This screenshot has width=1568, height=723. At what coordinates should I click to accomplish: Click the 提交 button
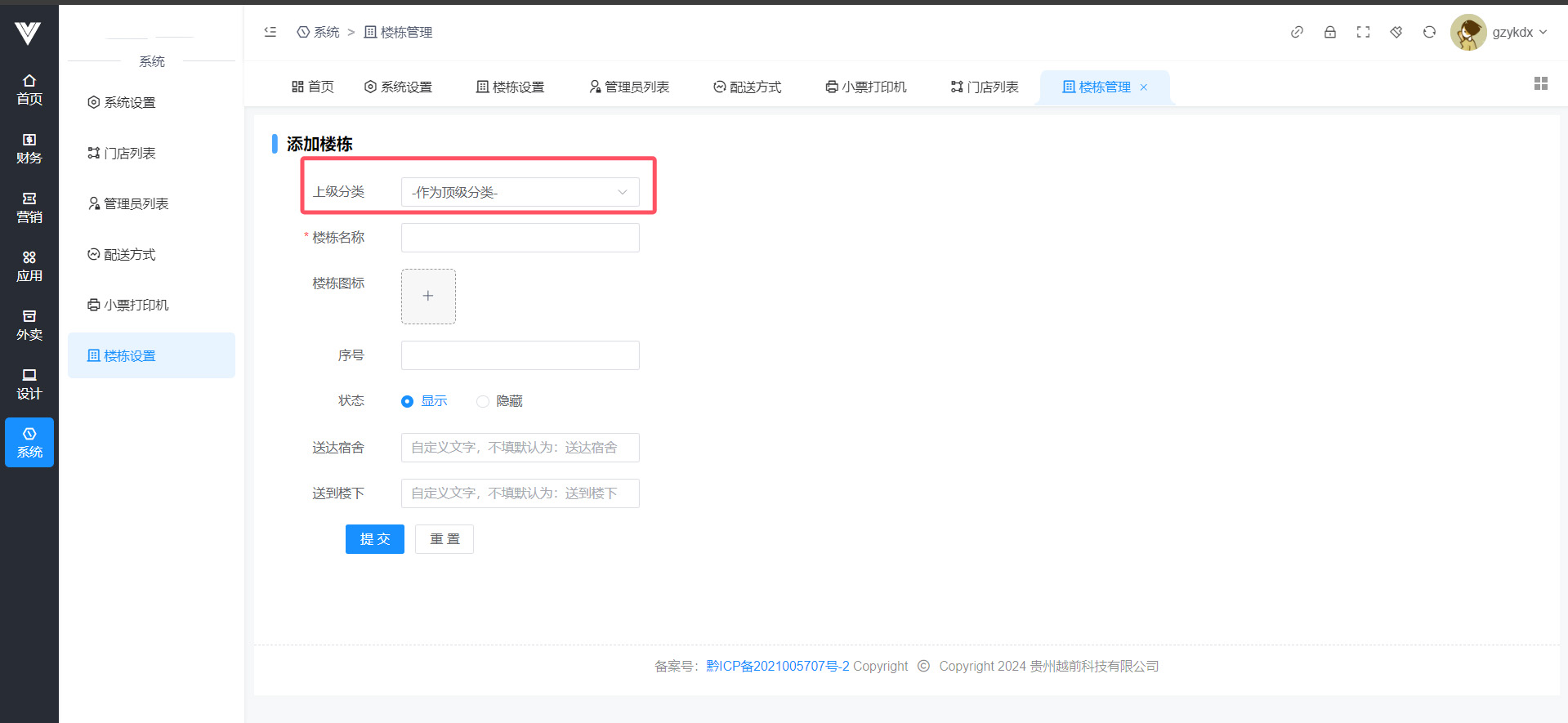(375, 539)
